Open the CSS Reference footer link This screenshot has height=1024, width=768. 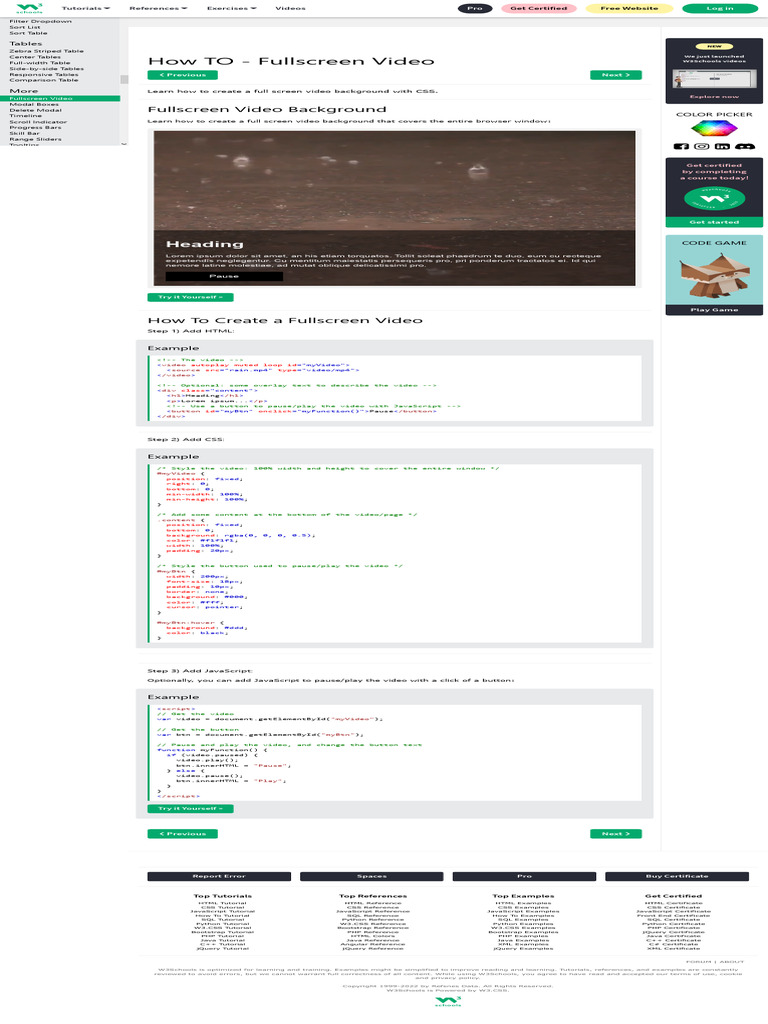point(373,907)
